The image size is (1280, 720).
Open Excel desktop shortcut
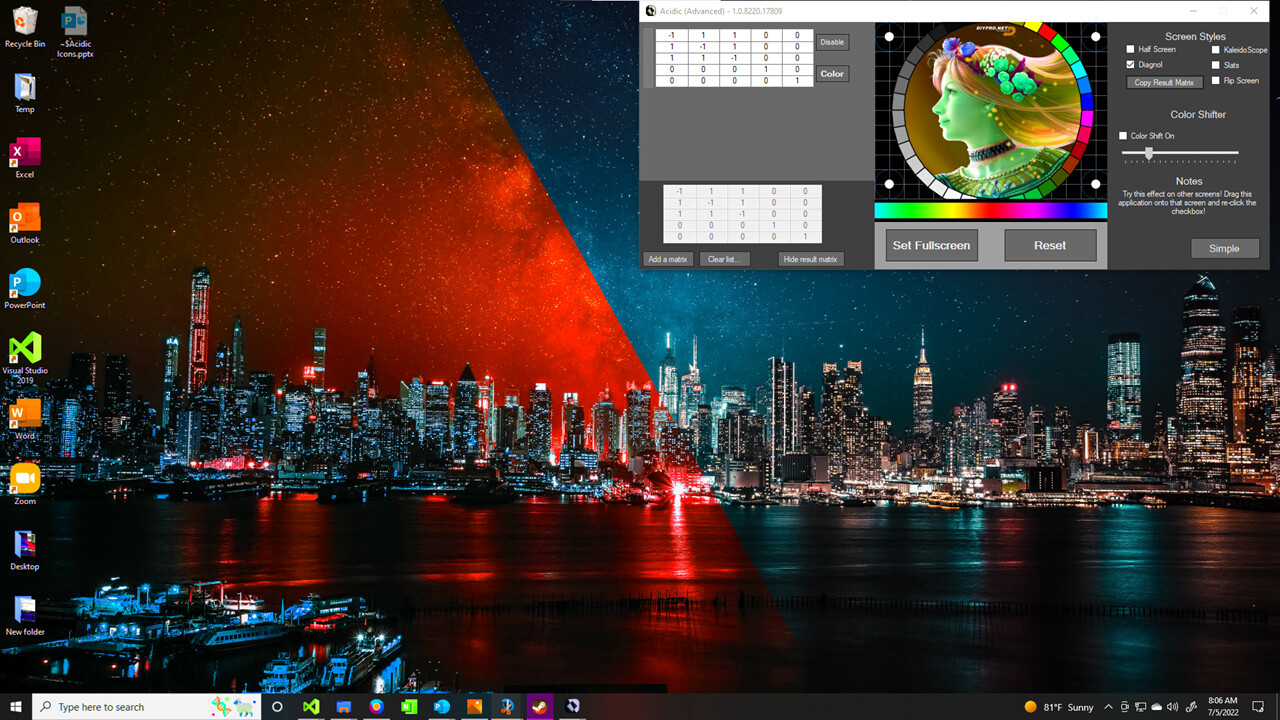pyautogui.click(x=25, y=153)
